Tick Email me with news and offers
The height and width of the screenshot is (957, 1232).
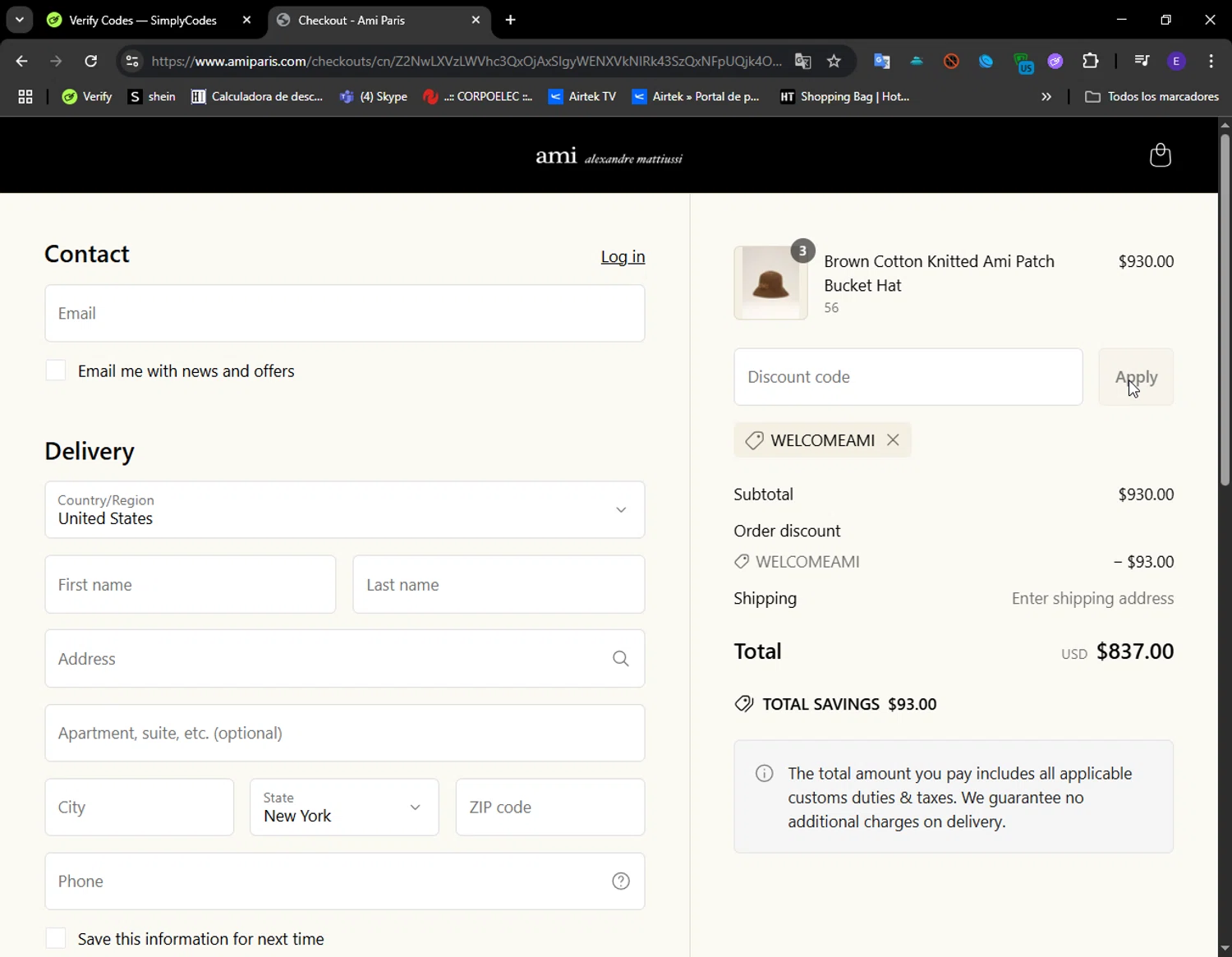[x=56, y=370]
